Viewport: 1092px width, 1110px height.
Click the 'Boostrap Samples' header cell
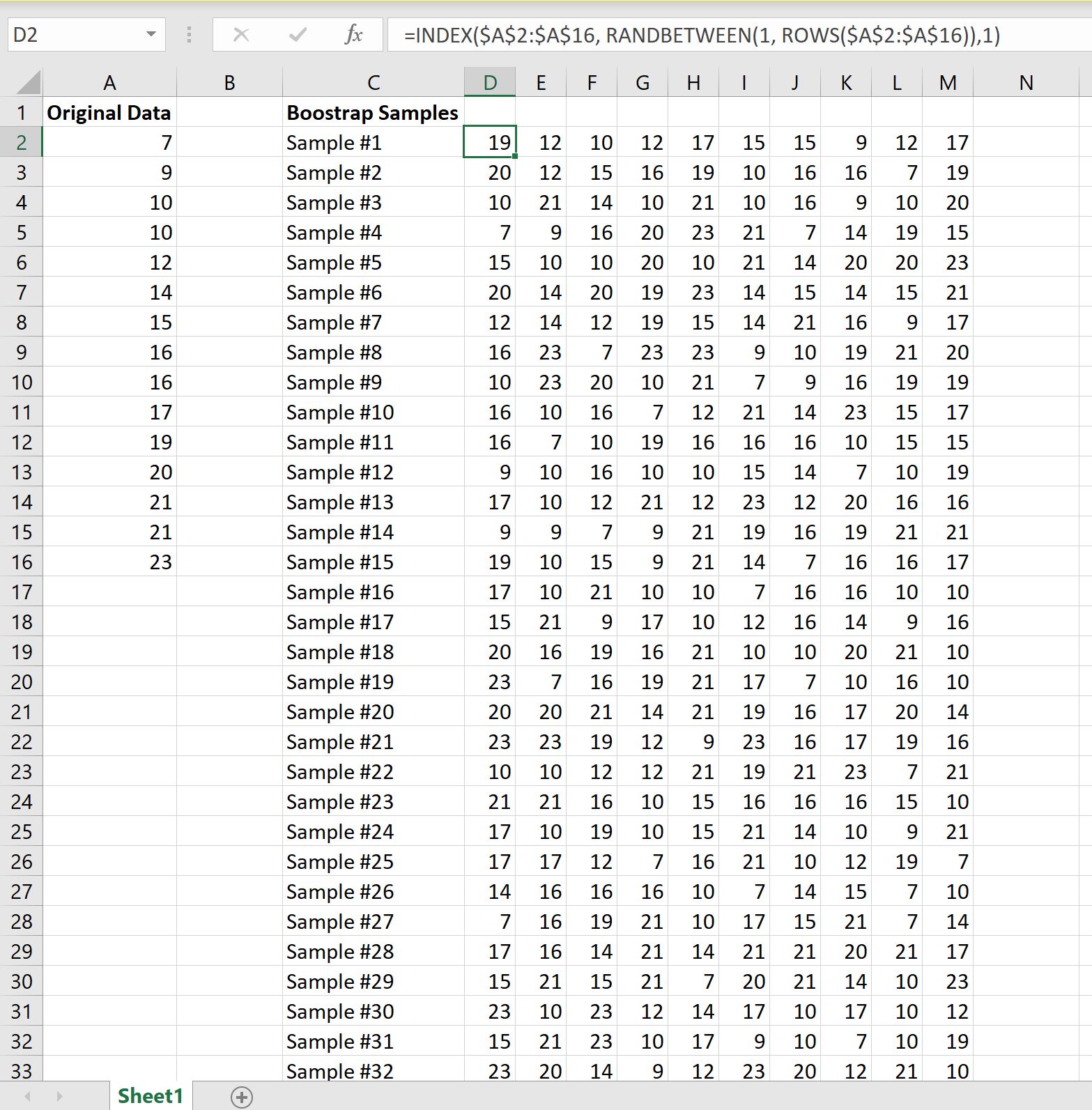point(374,112)
